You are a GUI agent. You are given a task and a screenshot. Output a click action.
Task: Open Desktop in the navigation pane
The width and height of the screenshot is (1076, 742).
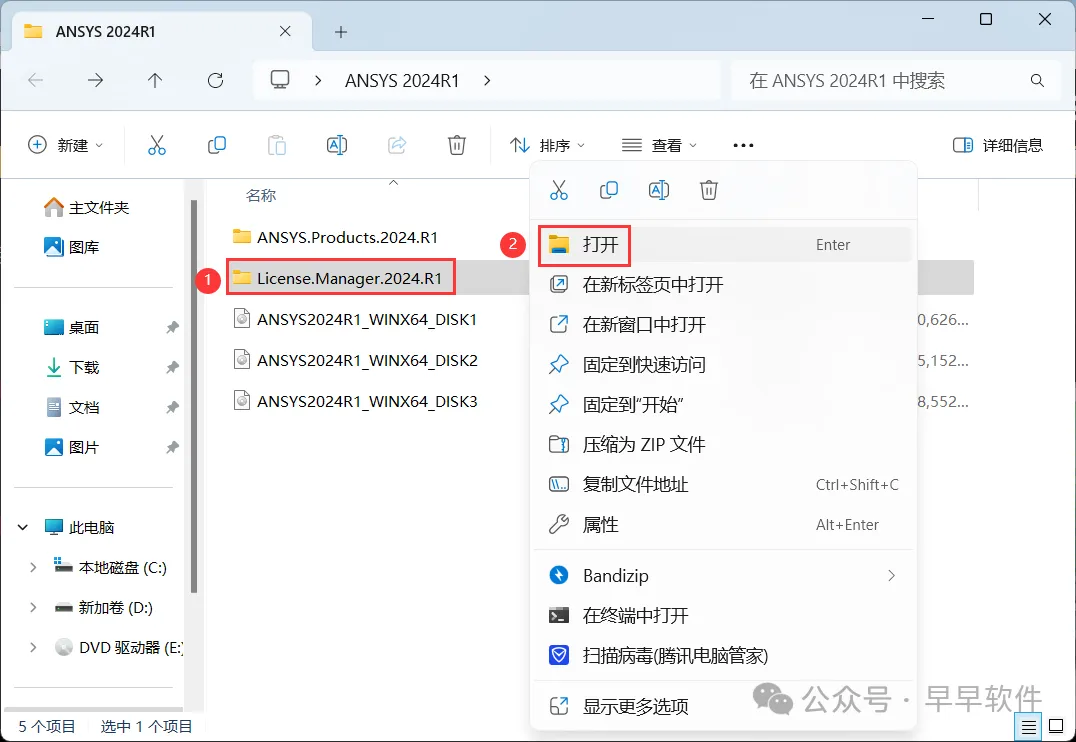71,327
